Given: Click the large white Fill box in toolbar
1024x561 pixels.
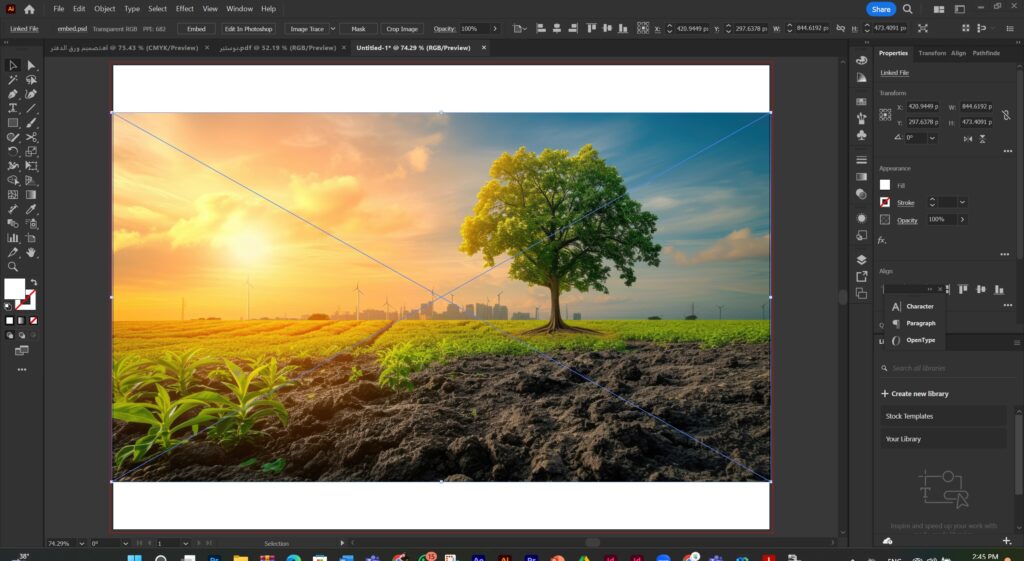Looking at the screenshot, I should [x=14, y=289].
